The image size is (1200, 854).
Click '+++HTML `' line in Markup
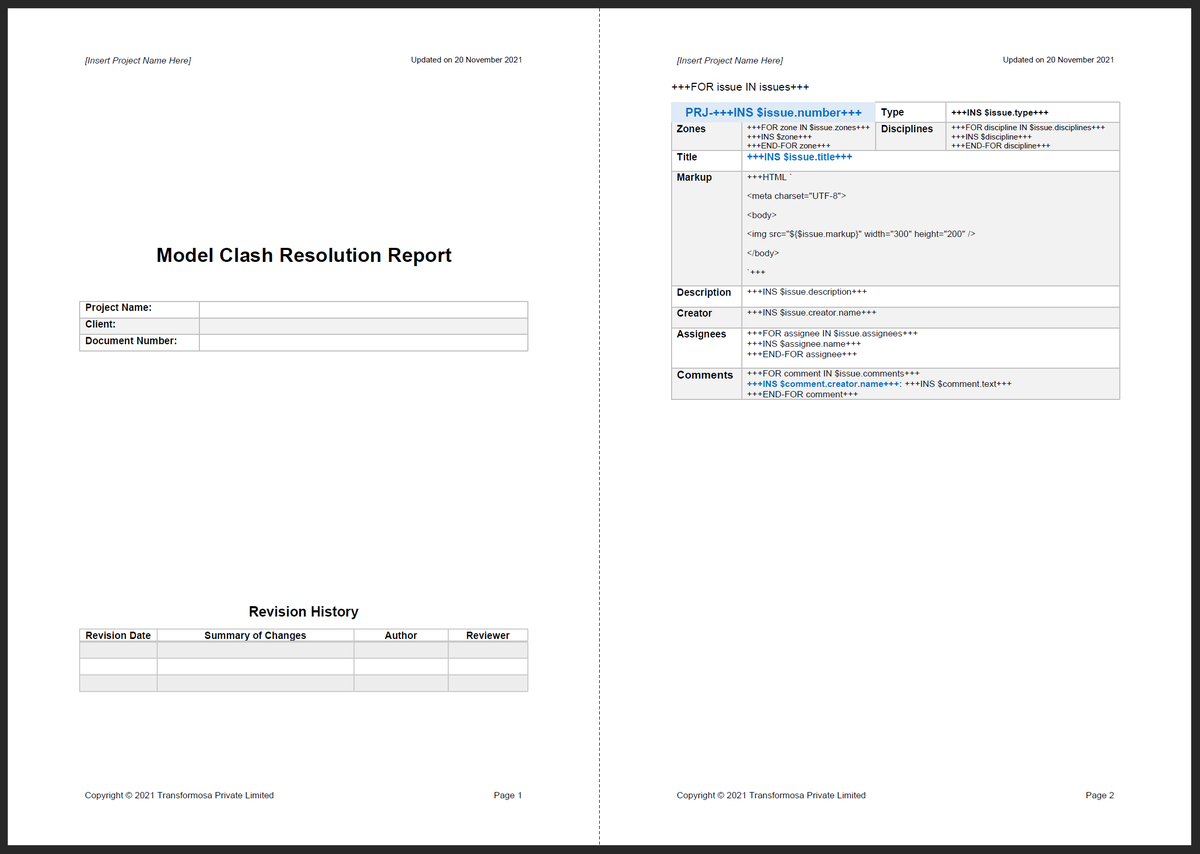click(x=769, y=177)
